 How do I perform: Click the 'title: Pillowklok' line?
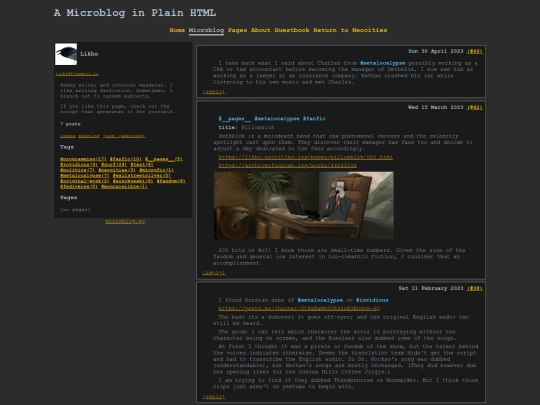pos(246,127)
